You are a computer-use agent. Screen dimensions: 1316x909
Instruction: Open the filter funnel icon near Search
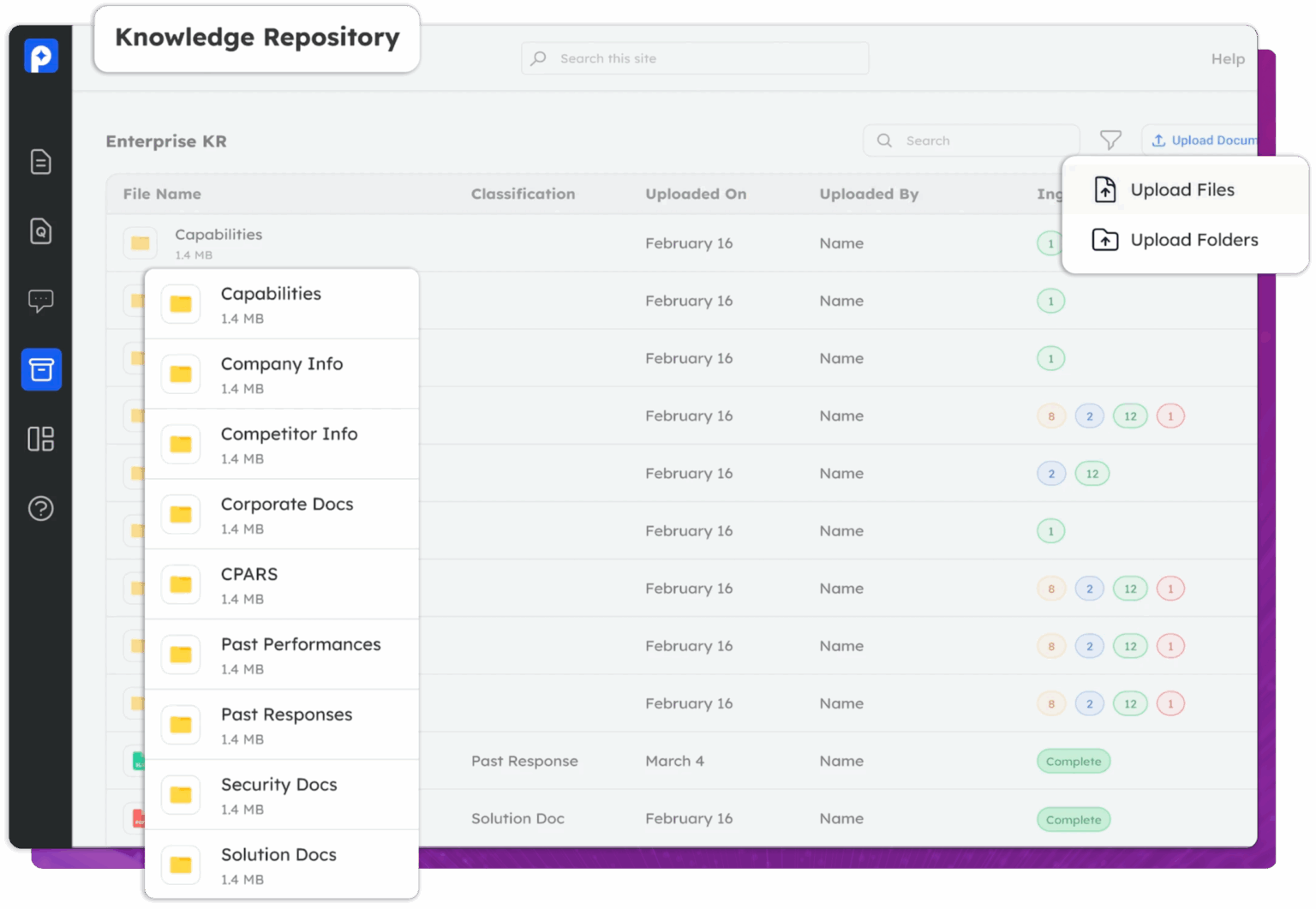1111,140
